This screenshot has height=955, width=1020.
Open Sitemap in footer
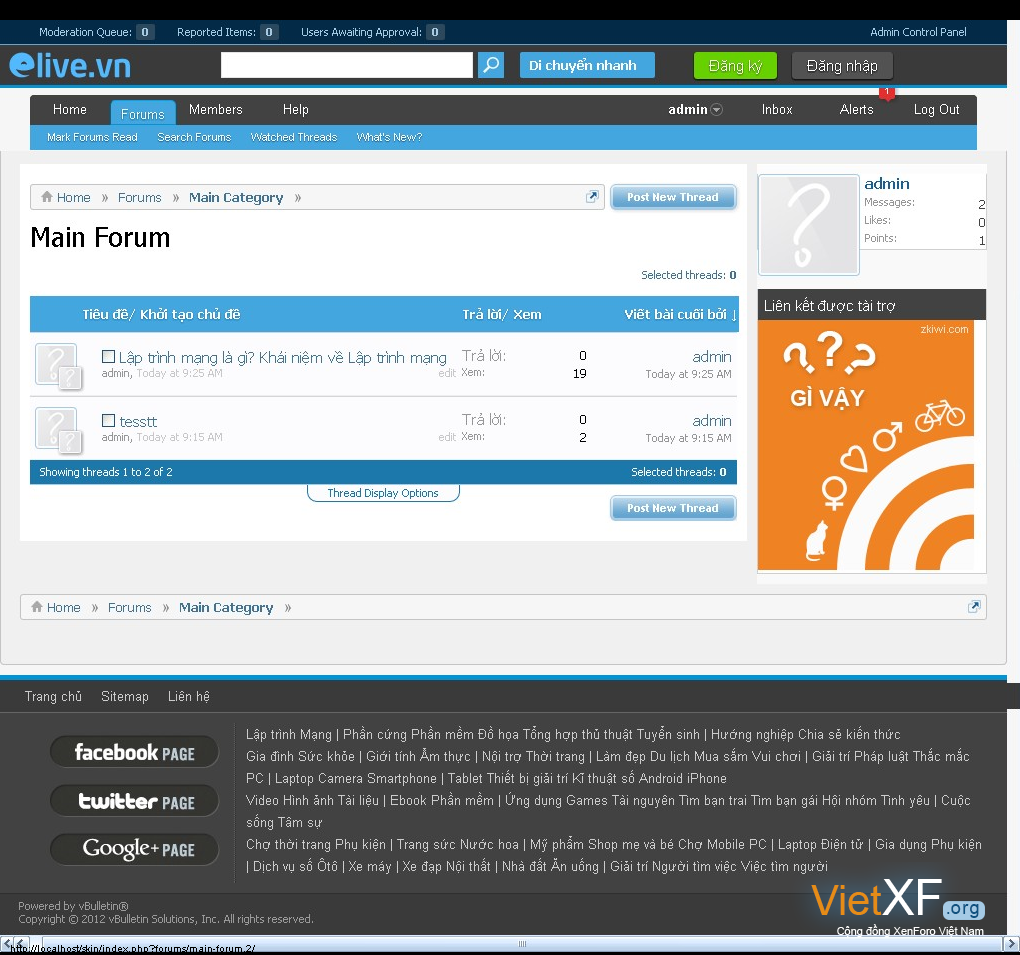point(124,696)
